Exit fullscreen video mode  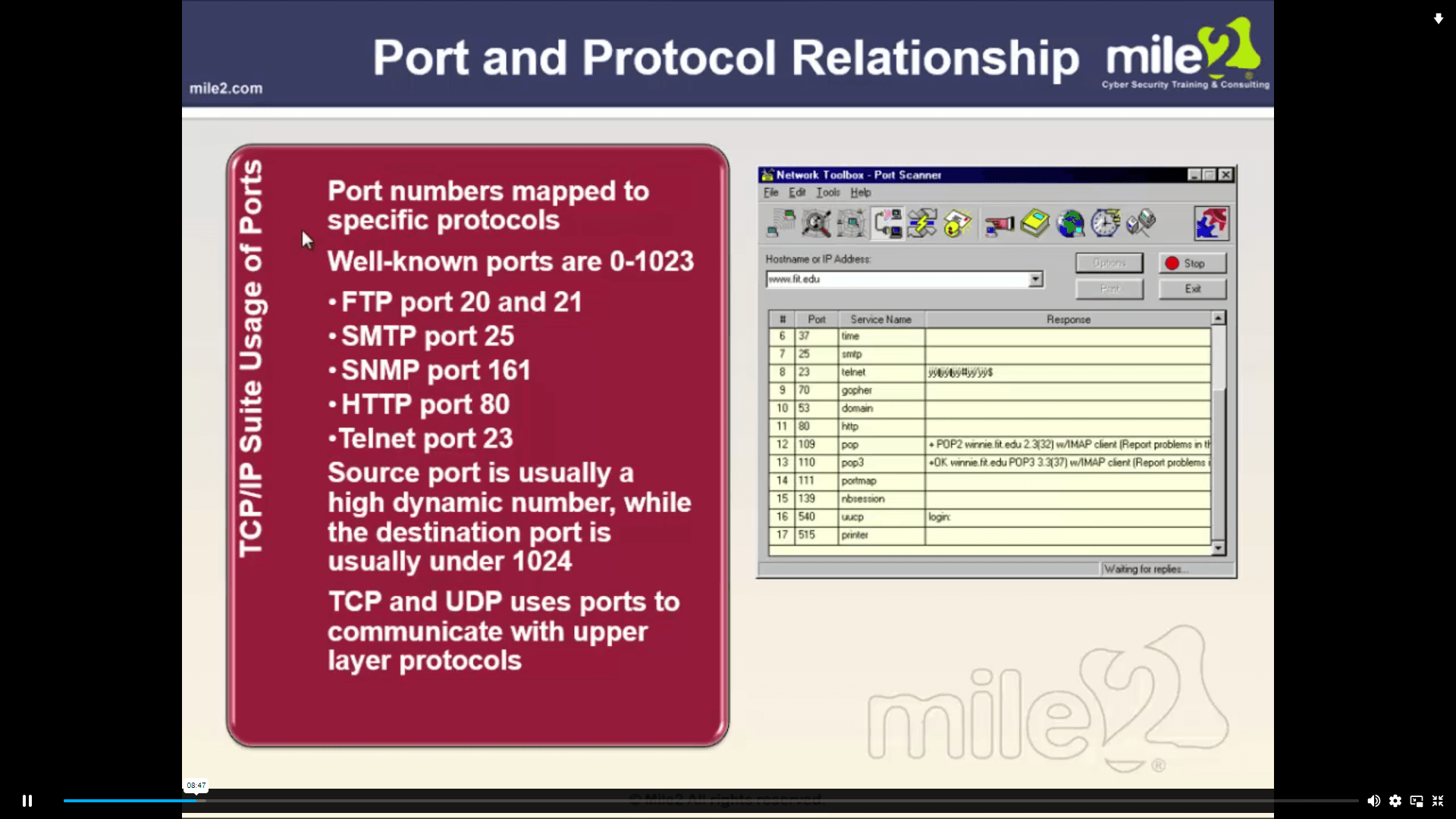tap(1438, 801)
